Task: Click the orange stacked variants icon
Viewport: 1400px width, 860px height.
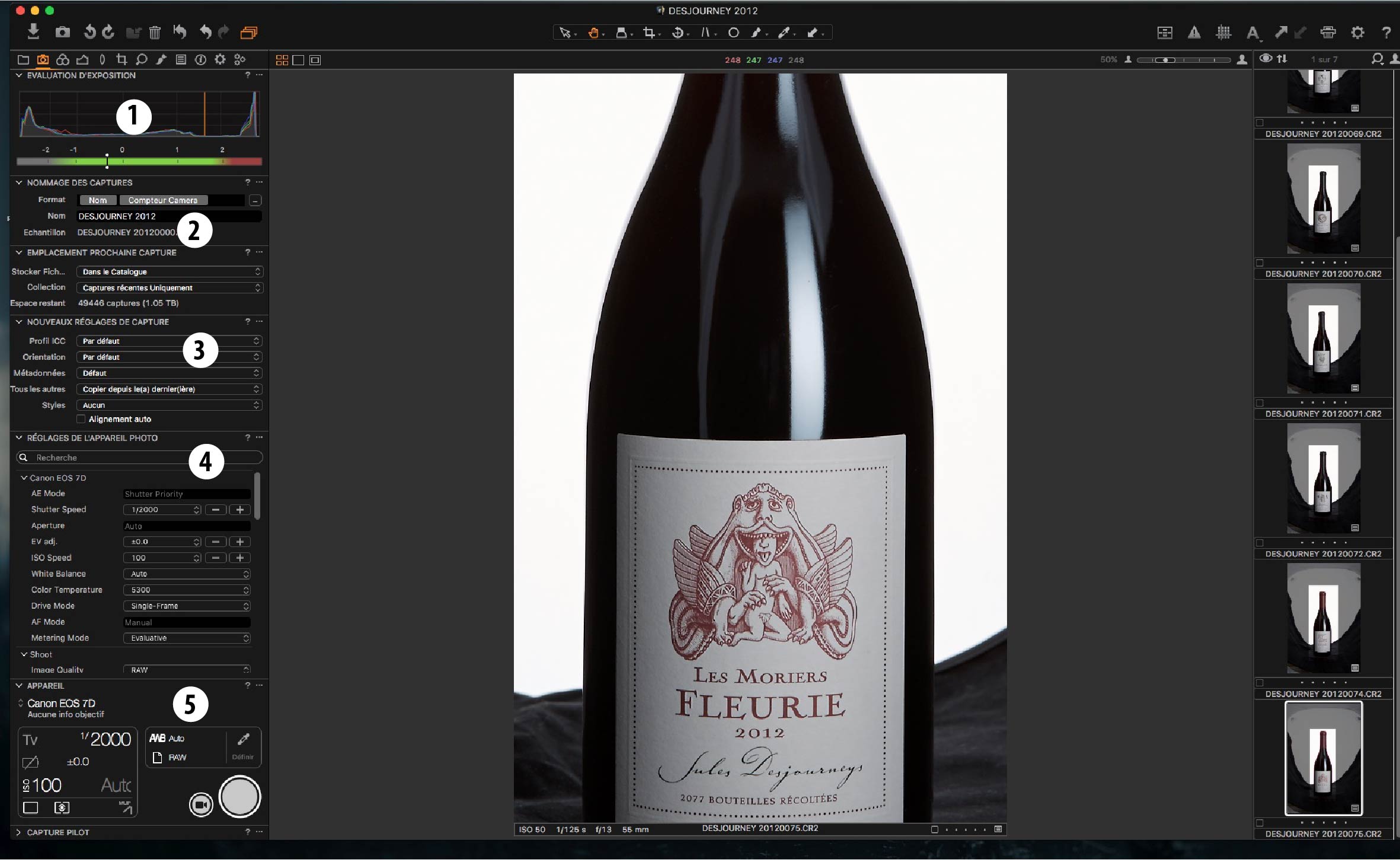Action: (249, 33)
